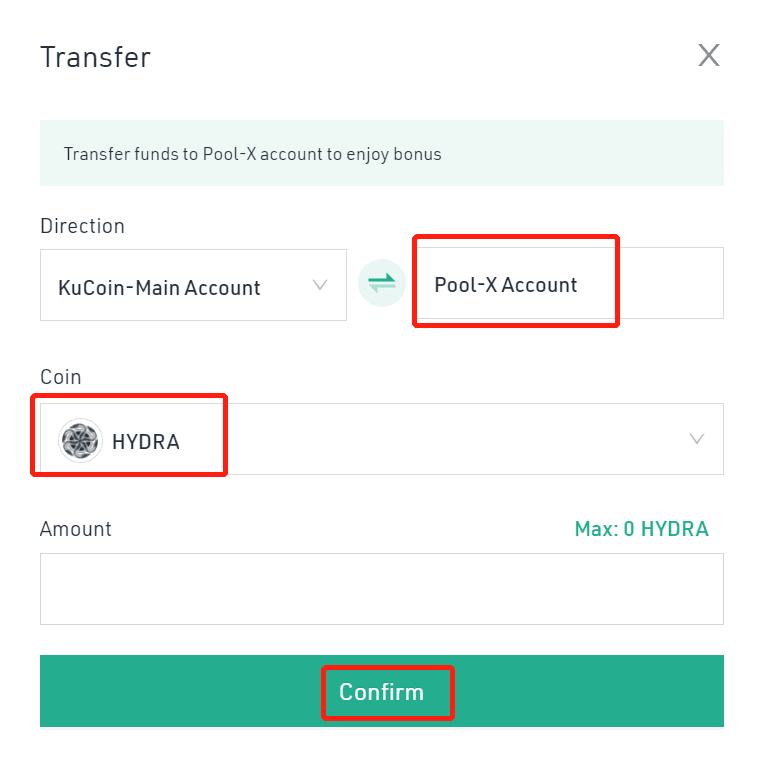The height and width of the screenshot is (763, 765).
Task: Click the Transfer dialog title
Action: pos(96,57)
